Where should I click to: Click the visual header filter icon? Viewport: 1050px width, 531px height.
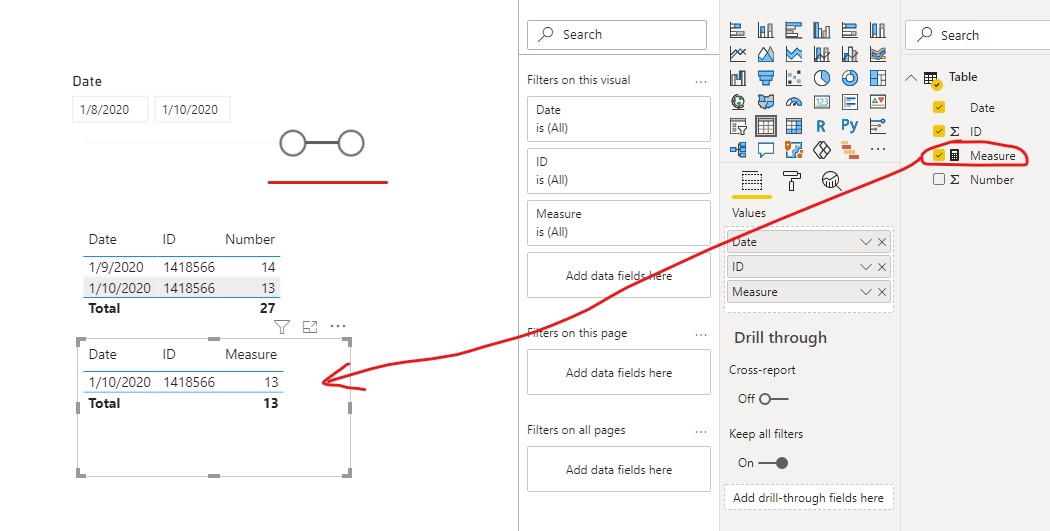pyautogui.click(x=282, y=327)
